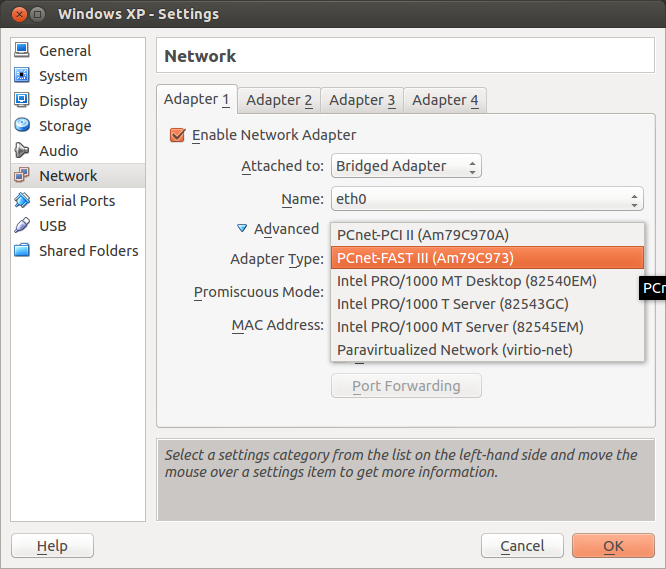Viewport: 666px width, 569px height.
Task: Open Audio settings via speaker icon
Action: click(x=22, y=151)
